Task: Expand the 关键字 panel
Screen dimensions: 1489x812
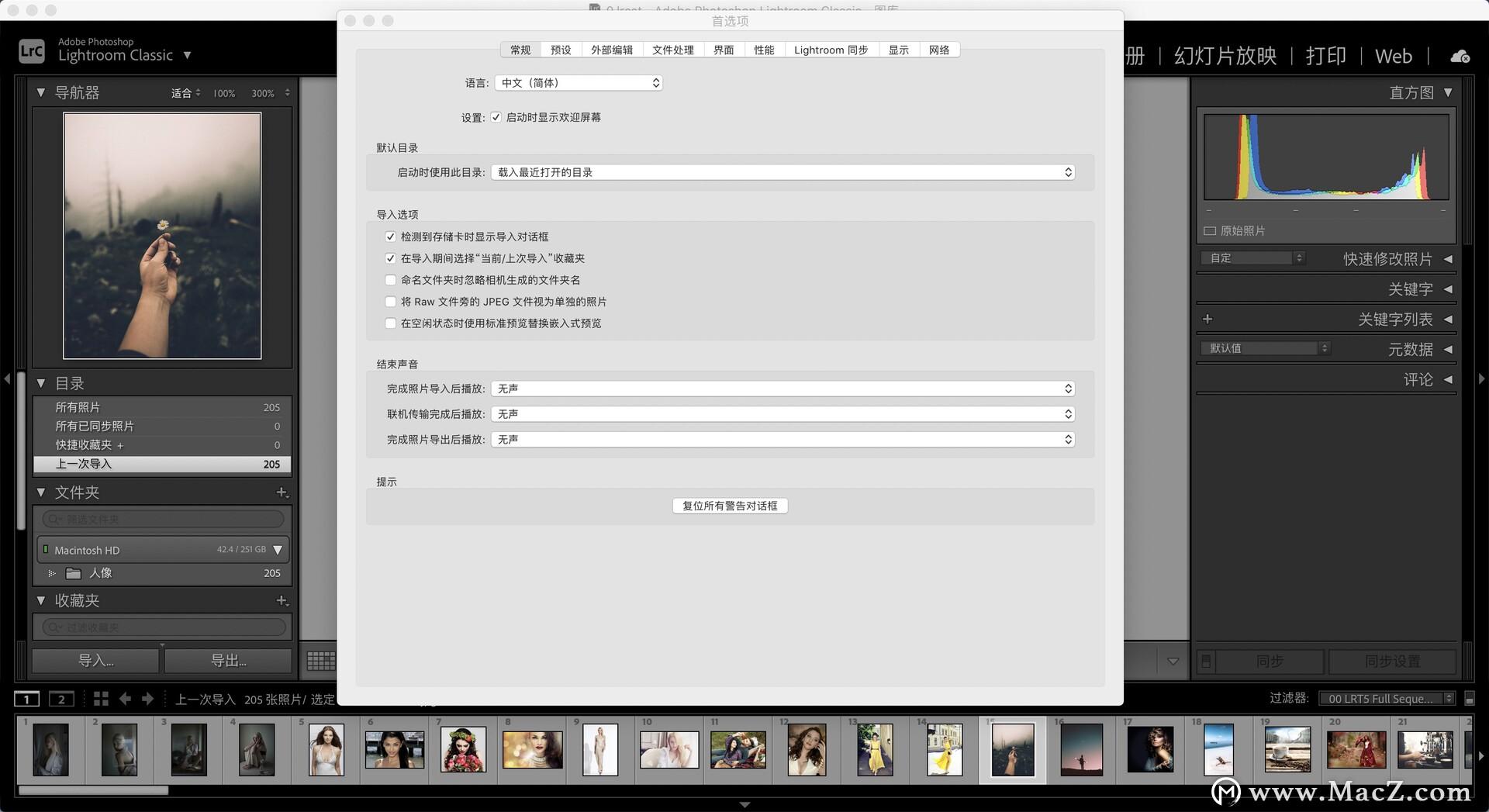Action: coord(1447,289)
